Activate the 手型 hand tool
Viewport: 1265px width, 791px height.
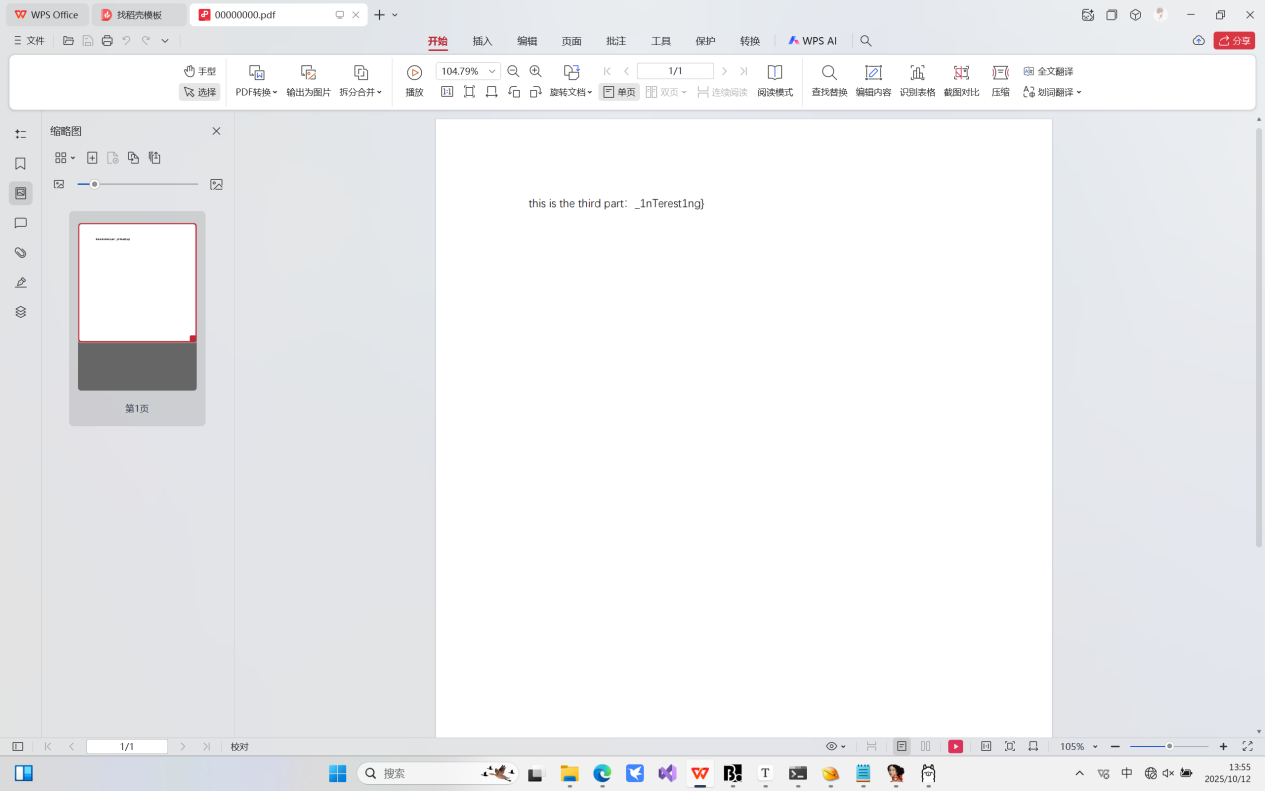click(200, 71)
